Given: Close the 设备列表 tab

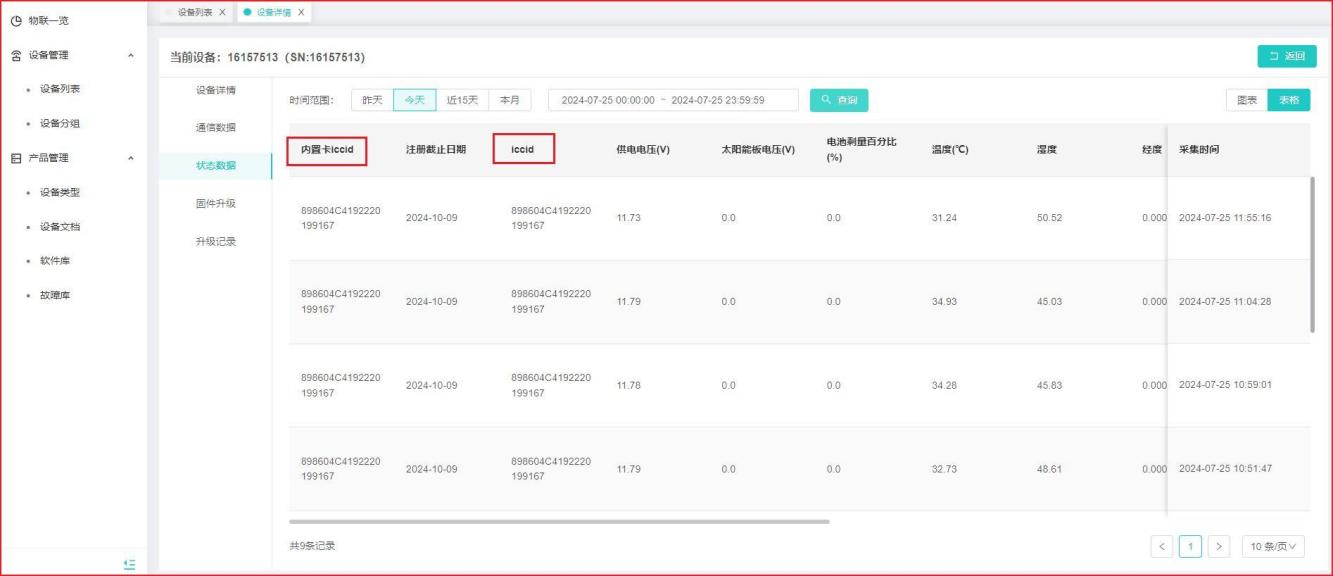Looking at the screenshot, I should 222,12.
